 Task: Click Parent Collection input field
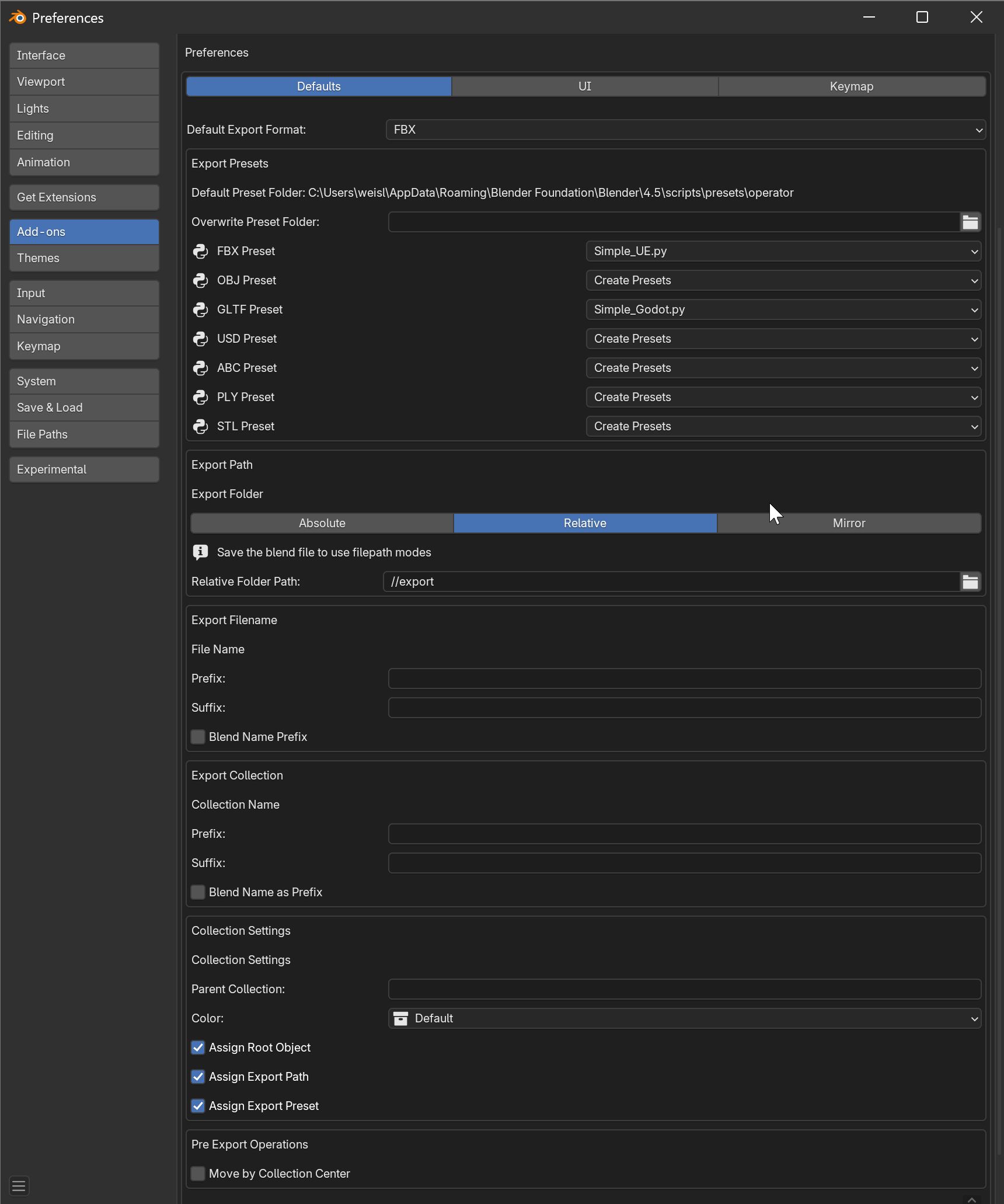[x=685, y=989]
